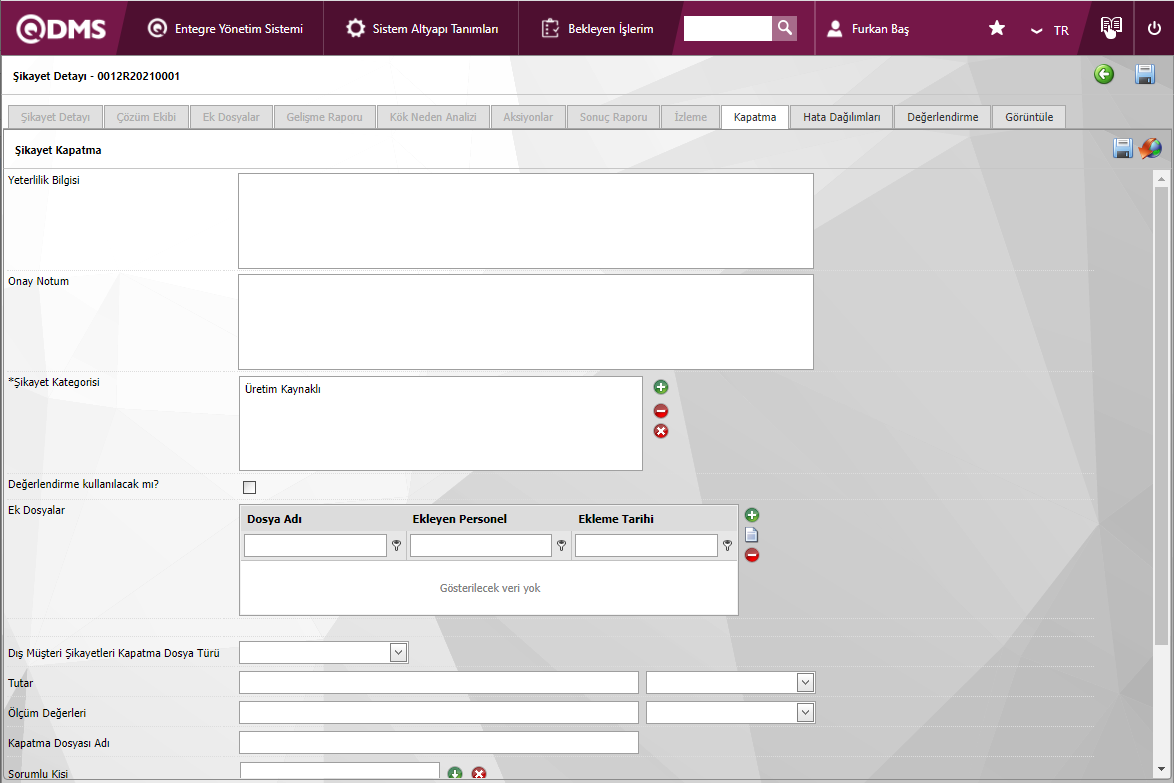Viewport: 1174px width, 783px height.
Task: Switch to Şikayet Detayı tab
Action: point(55,117)
